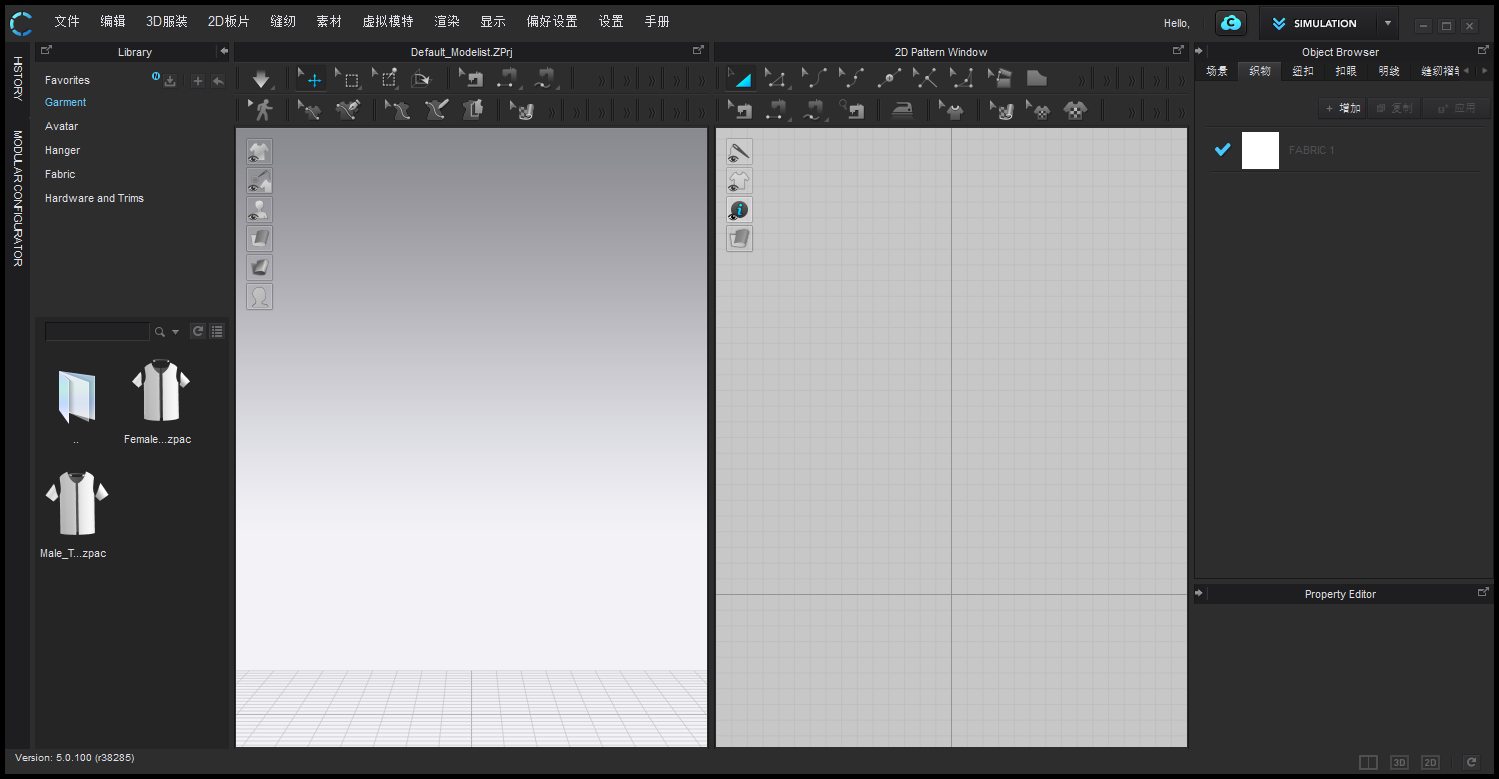The height and width of the screenshot is (779, 1499).
Task: Choose the Add Point tool in 2D toolbar
Action: (x=889, y=79)
